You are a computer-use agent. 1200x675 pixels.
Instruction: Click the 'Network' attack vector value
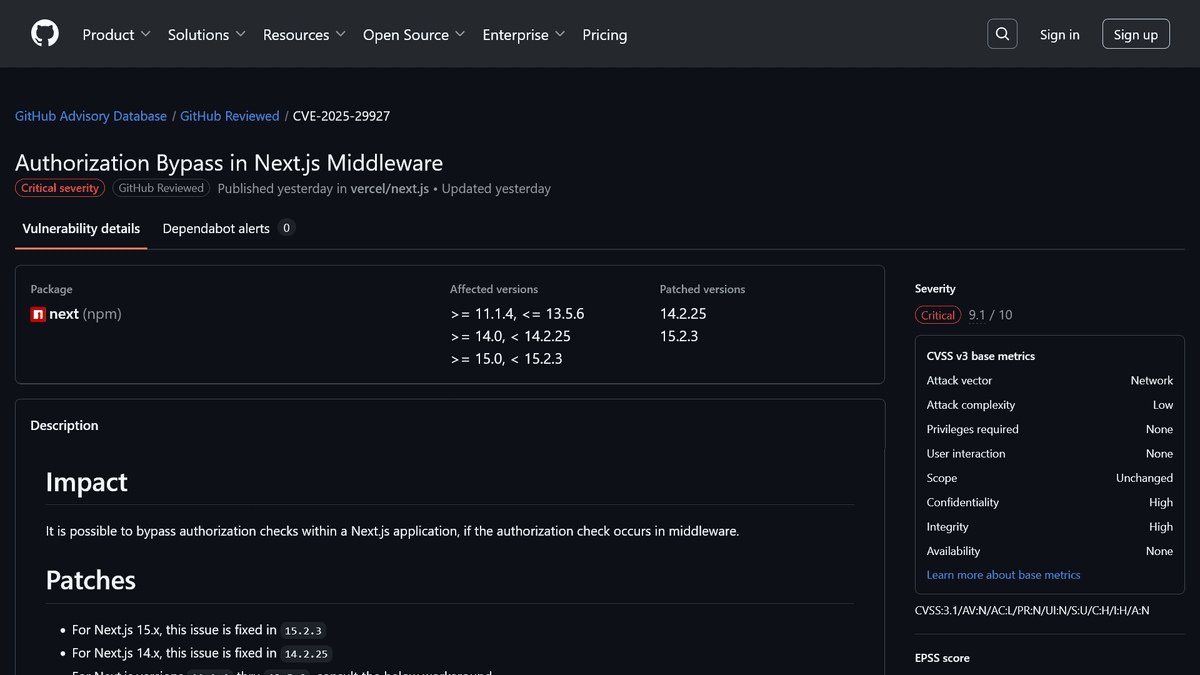[x=1152, y=380]
